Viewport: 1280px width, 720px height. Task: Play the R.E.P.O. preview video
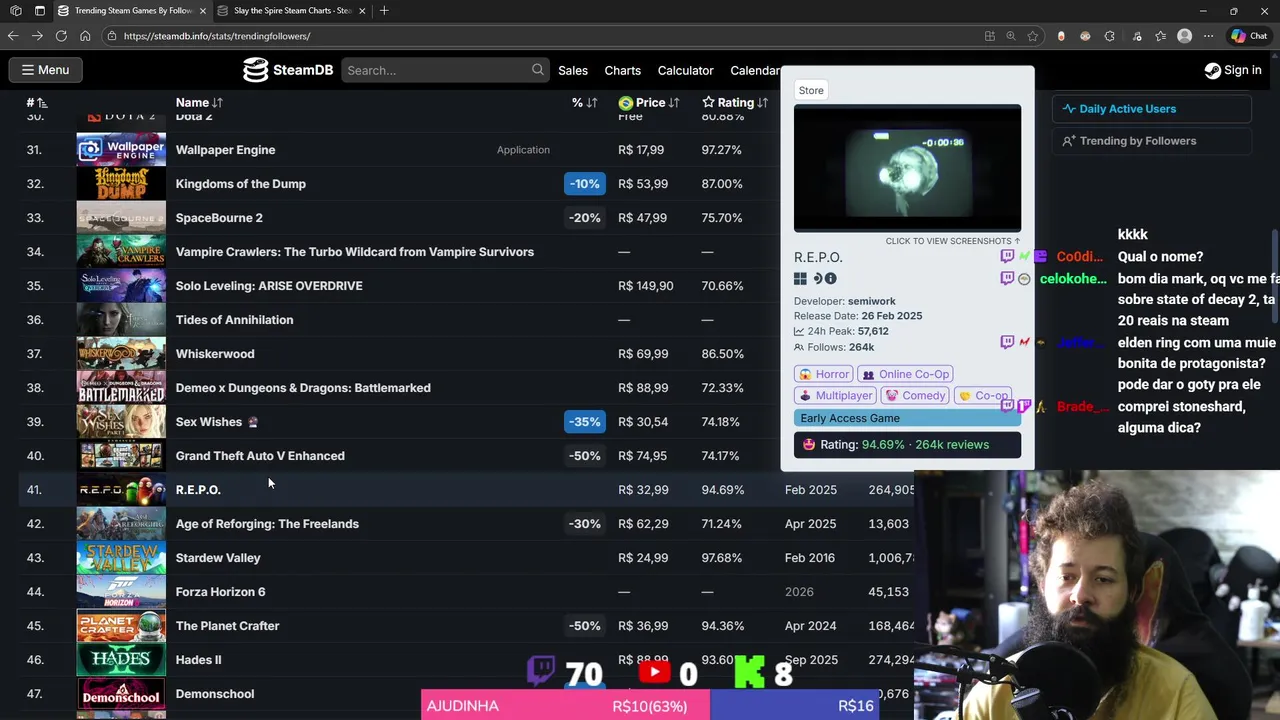pyautogui.click(x=907, y=168)
